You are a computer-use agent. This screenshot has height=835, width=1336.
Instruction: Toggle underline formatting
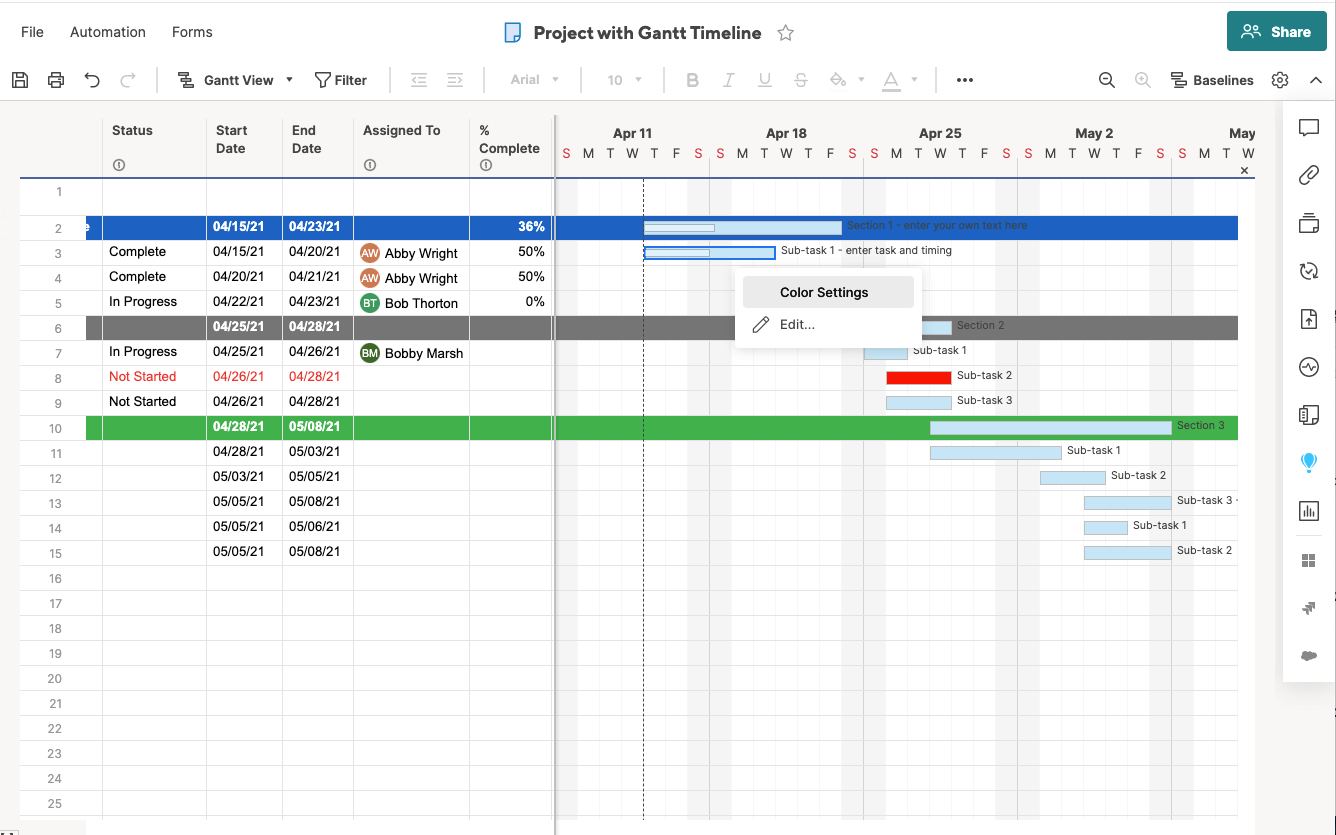(765, 80)
